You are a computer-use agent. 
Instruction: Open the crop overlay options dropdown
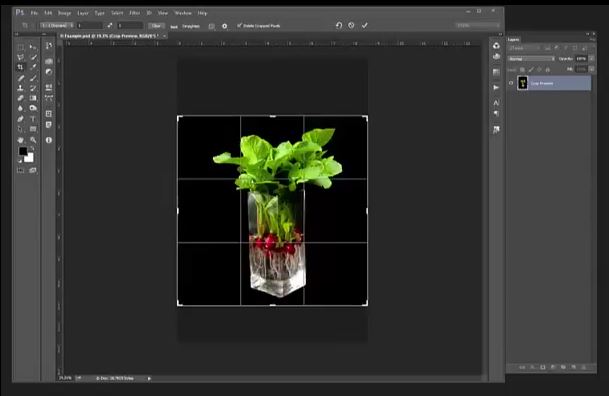(x=212, y=26)
